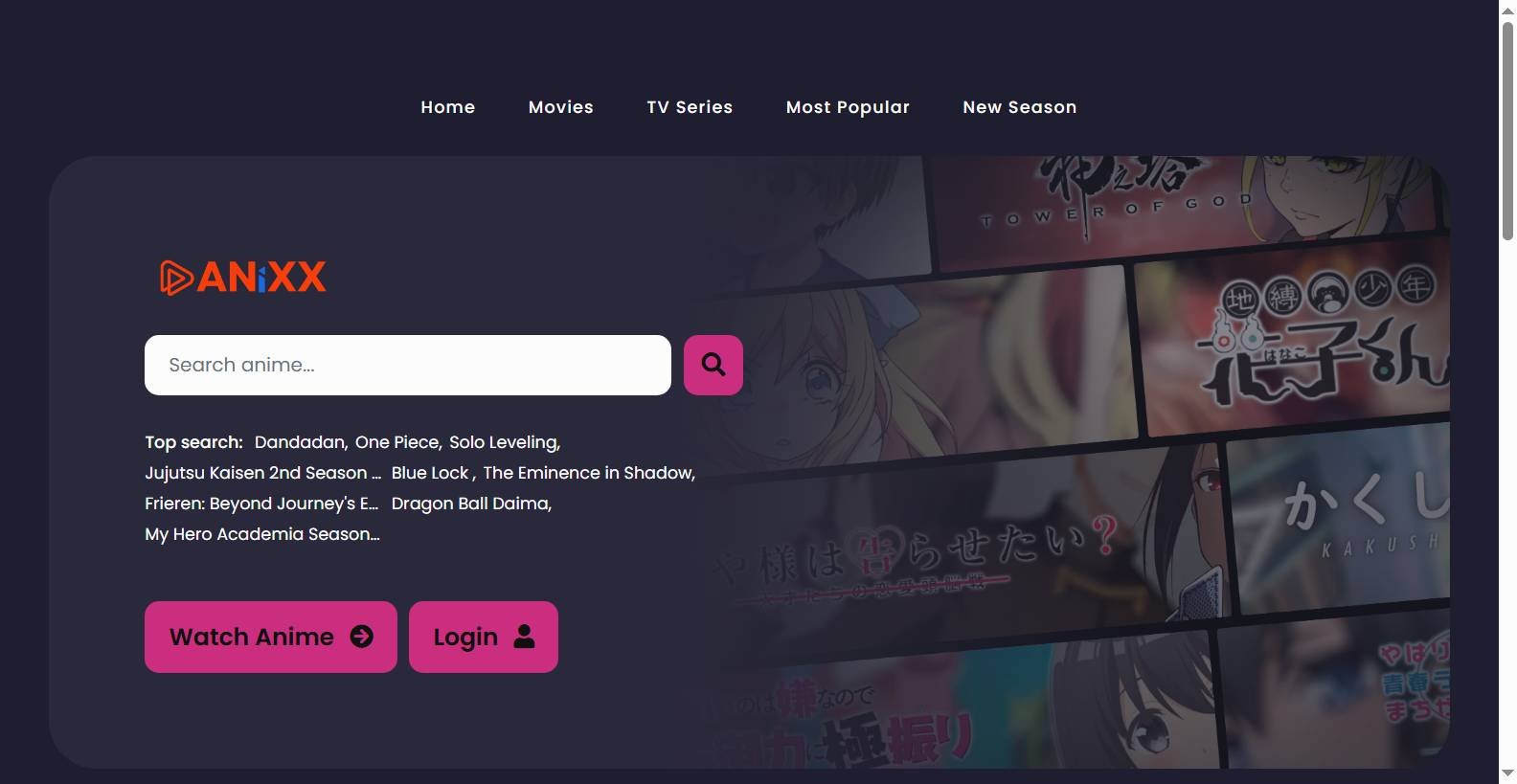This screenshot has width=1517, height=784.
Task: Click the Blue Lock search suggestion
Action: point(430,473)
